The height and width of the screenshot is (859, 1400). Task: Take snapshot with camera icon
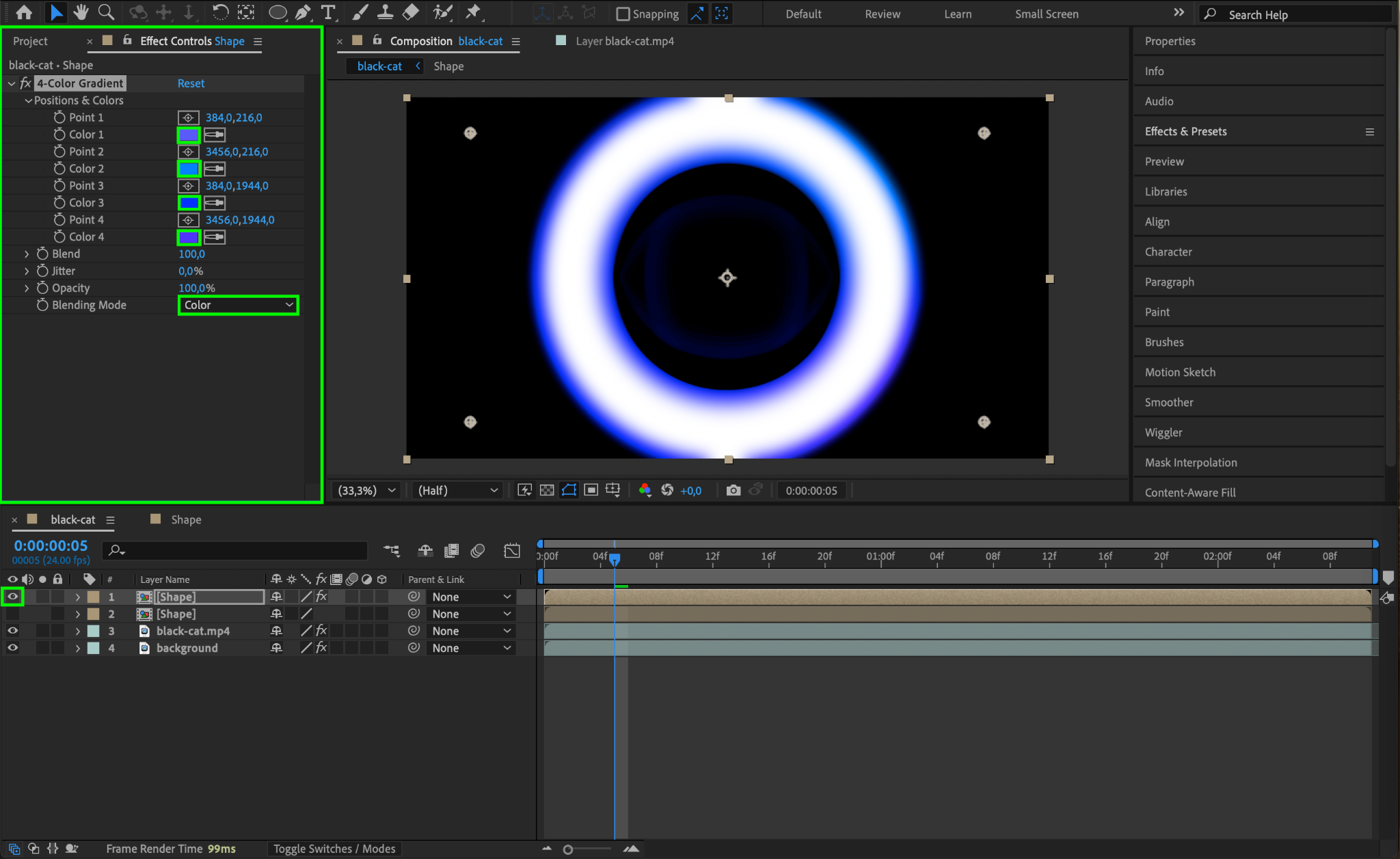[x=733, y=490]
